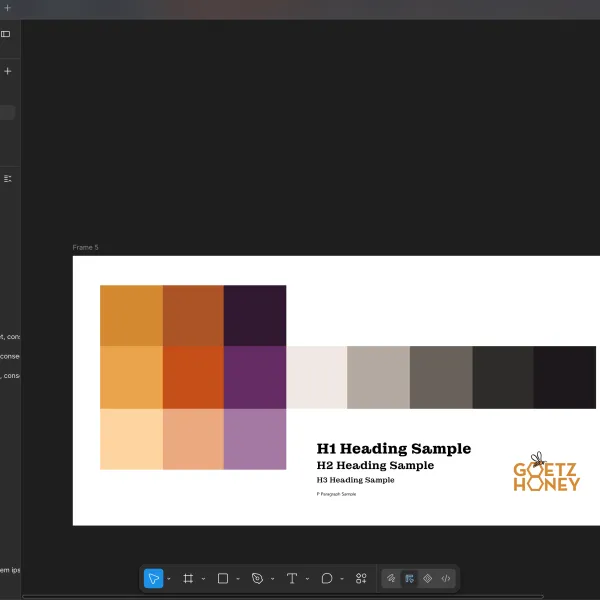Select the pale peach bottom-left swatch

[131, 439]
